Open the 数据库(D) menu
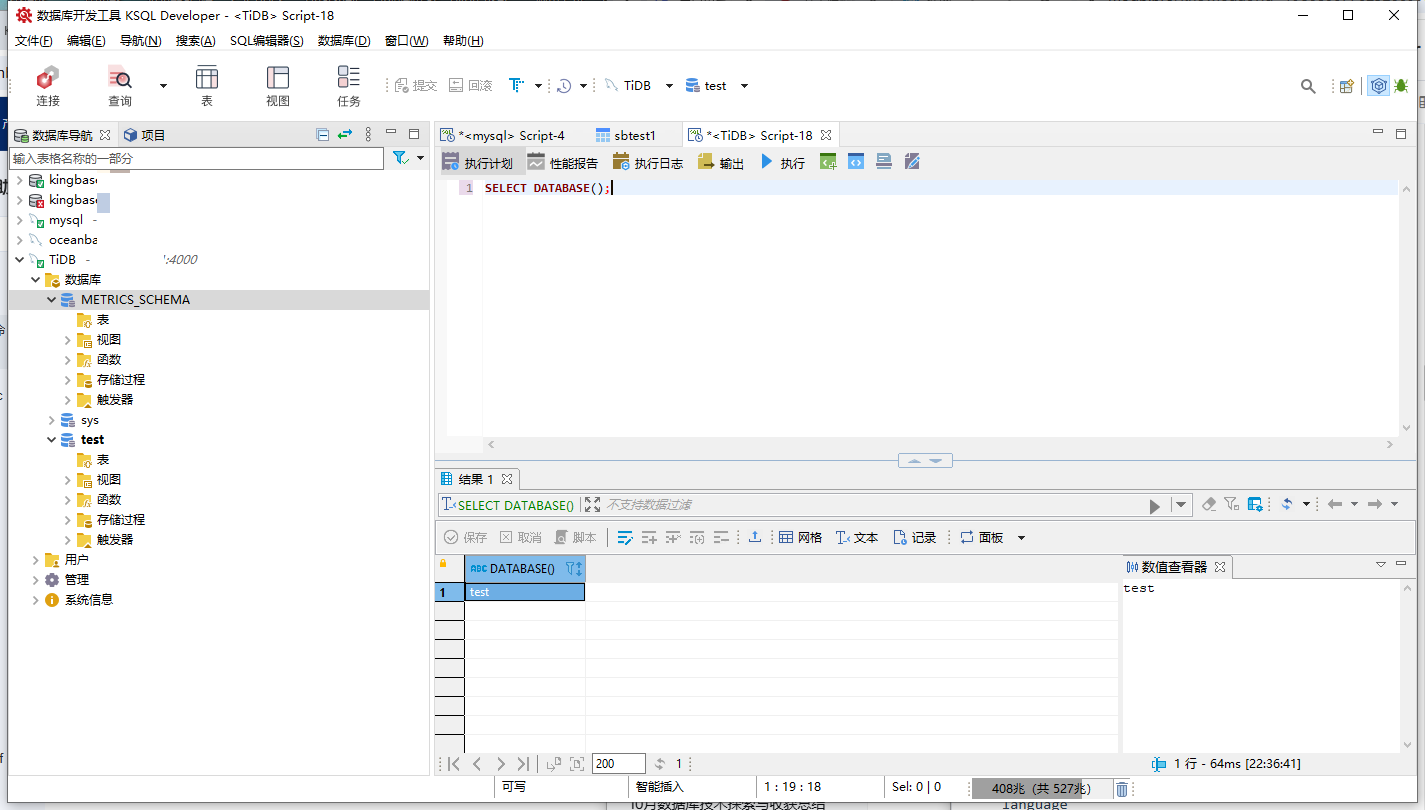 (x=344, y=41)
